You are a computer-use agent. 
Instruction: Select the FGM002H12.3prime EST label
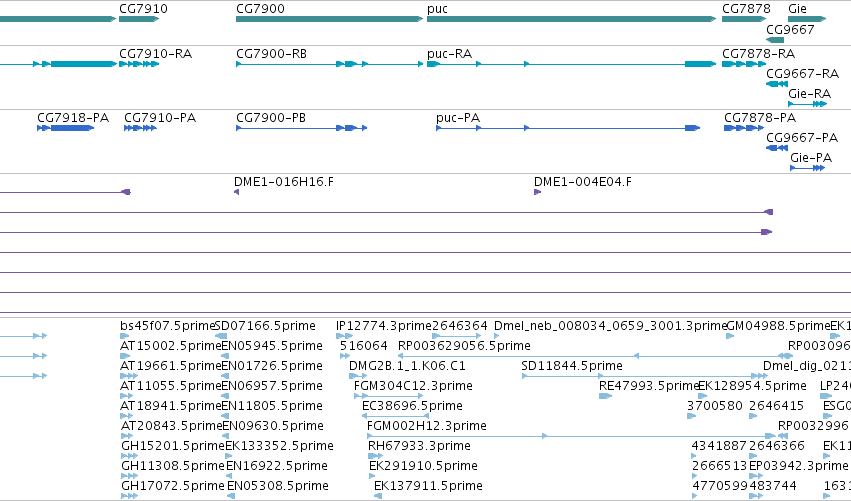(x=427, y=426)
